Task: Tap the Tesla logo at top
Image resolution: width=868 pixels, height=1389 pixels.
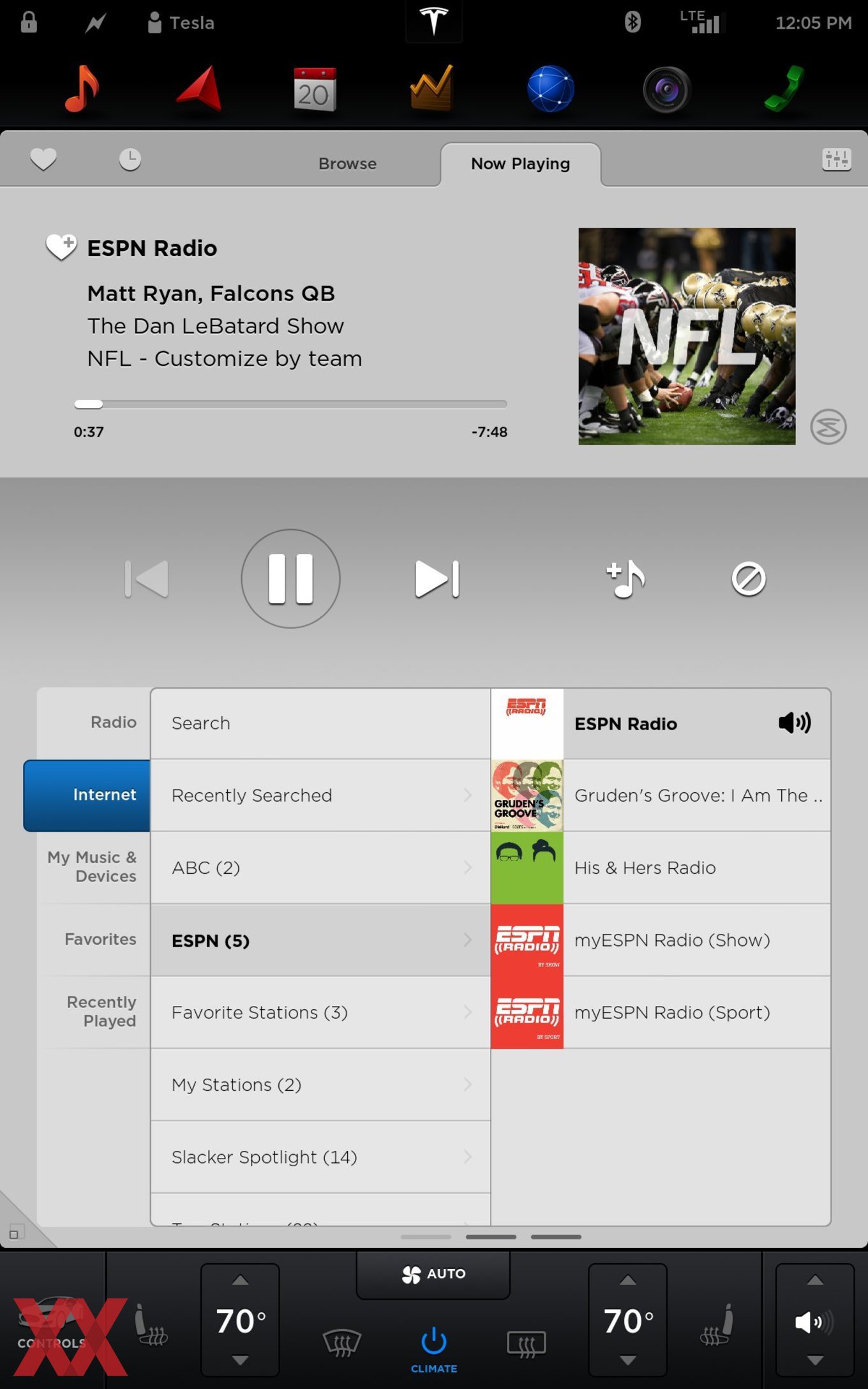Action: [x=434, y=22]
